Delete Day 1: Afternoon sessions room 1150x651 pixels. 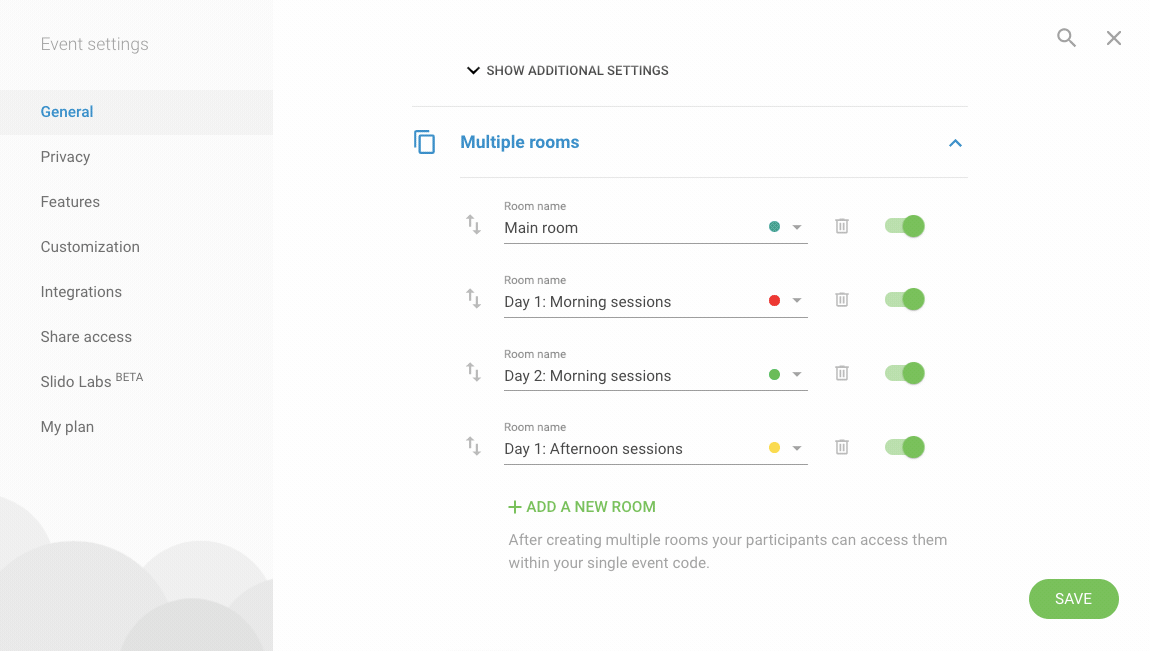(842, 446)
